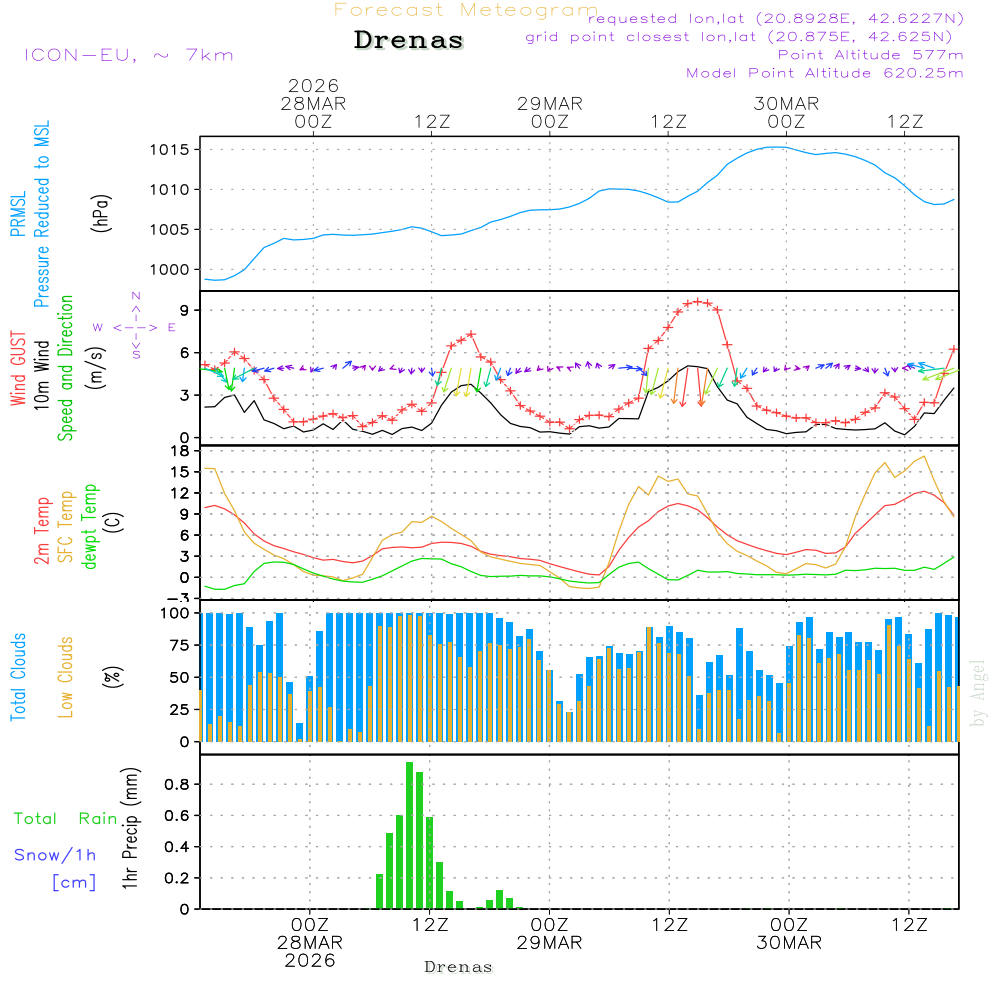Select the ICON-EU ~7km model label
Screen dimensions: 1000x1000
128,55
